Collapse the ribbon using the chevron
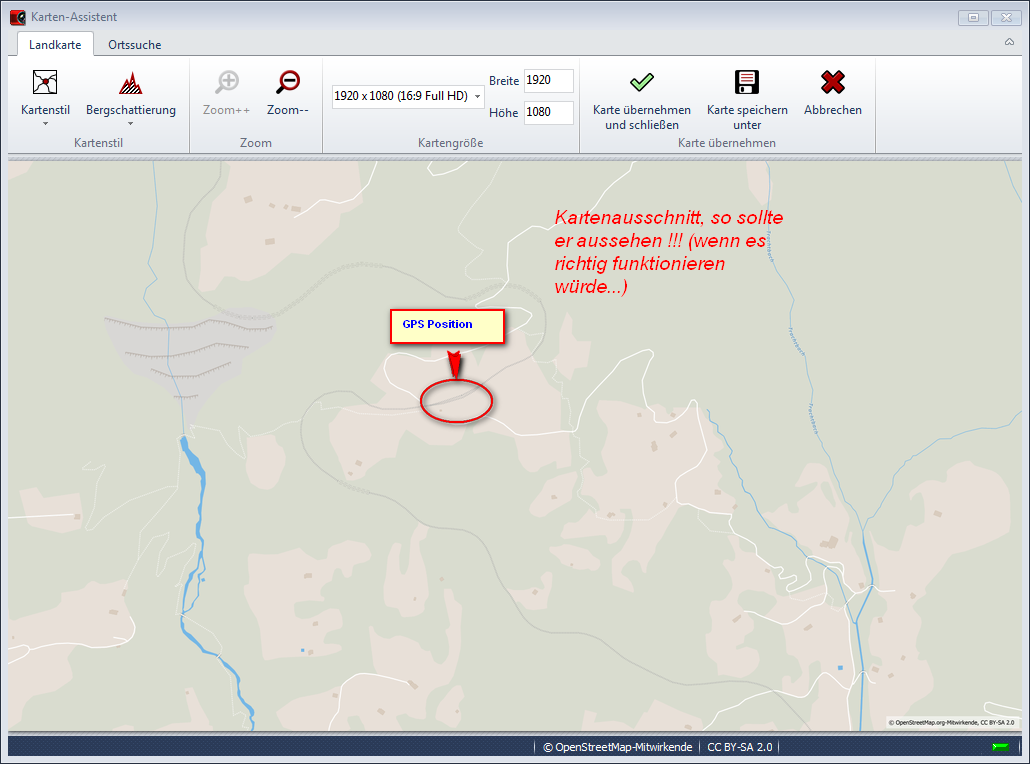Viewport: 1030px width, 764px height. coord(1009,43)
